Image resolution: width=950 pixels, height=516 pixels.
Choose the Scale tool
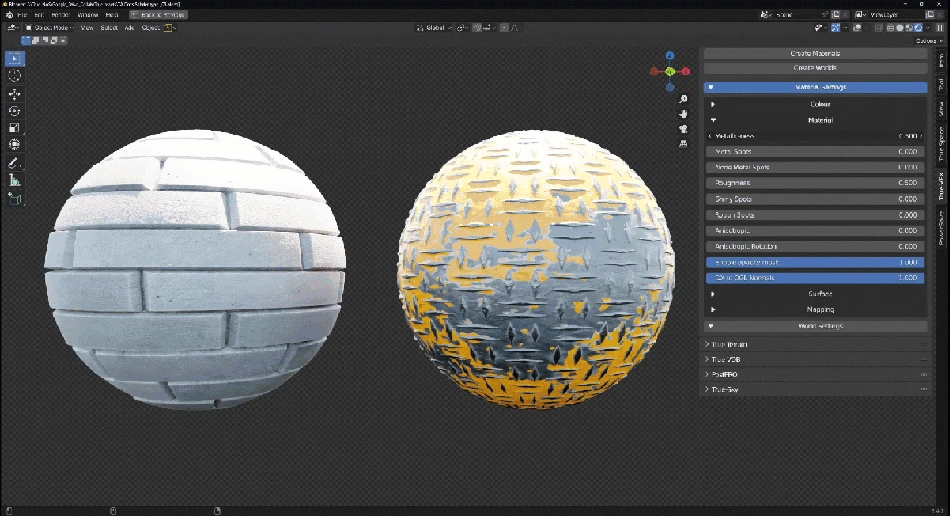(15, 128)
